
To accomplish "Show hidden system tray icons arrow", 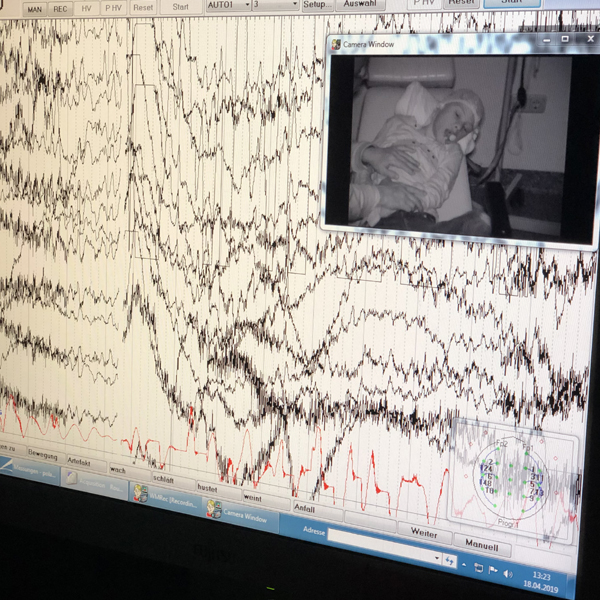I will 464,564.
